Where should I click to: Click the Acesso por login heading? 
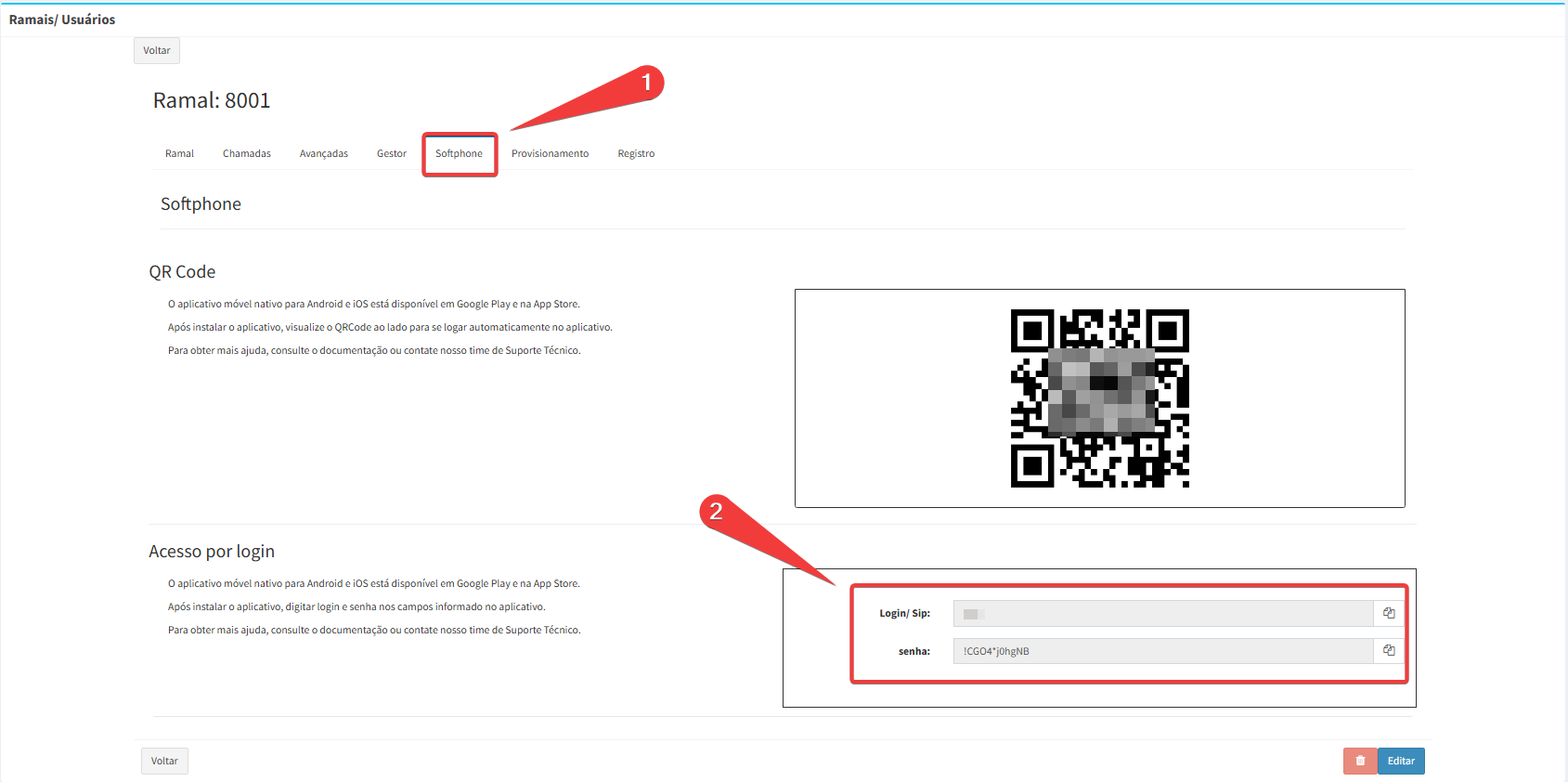click(x=212, y=552)
